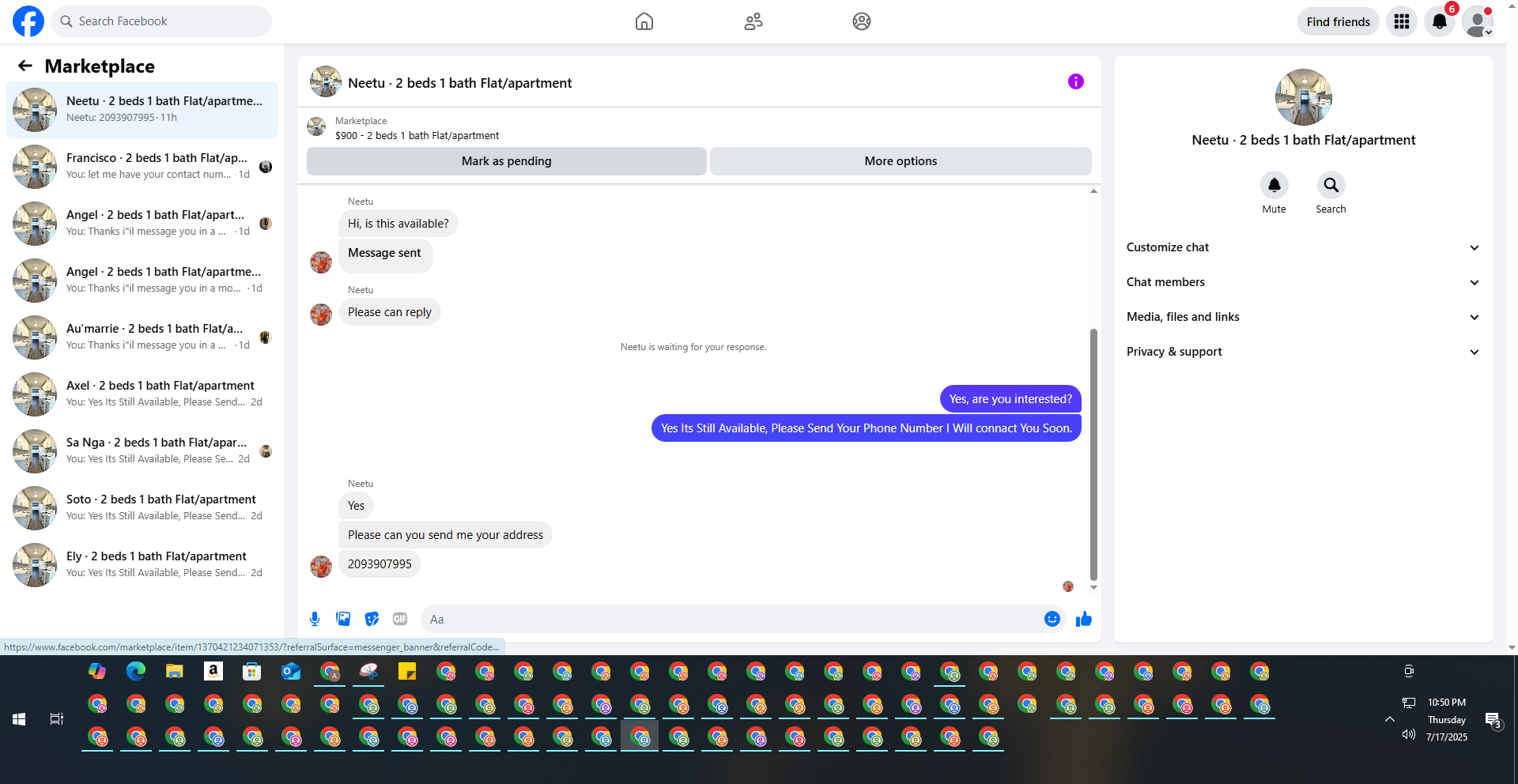This screenshot has width=1518, height=784.
Task: Click the message "Hi, is this available?"
Action: coord(398,224)
